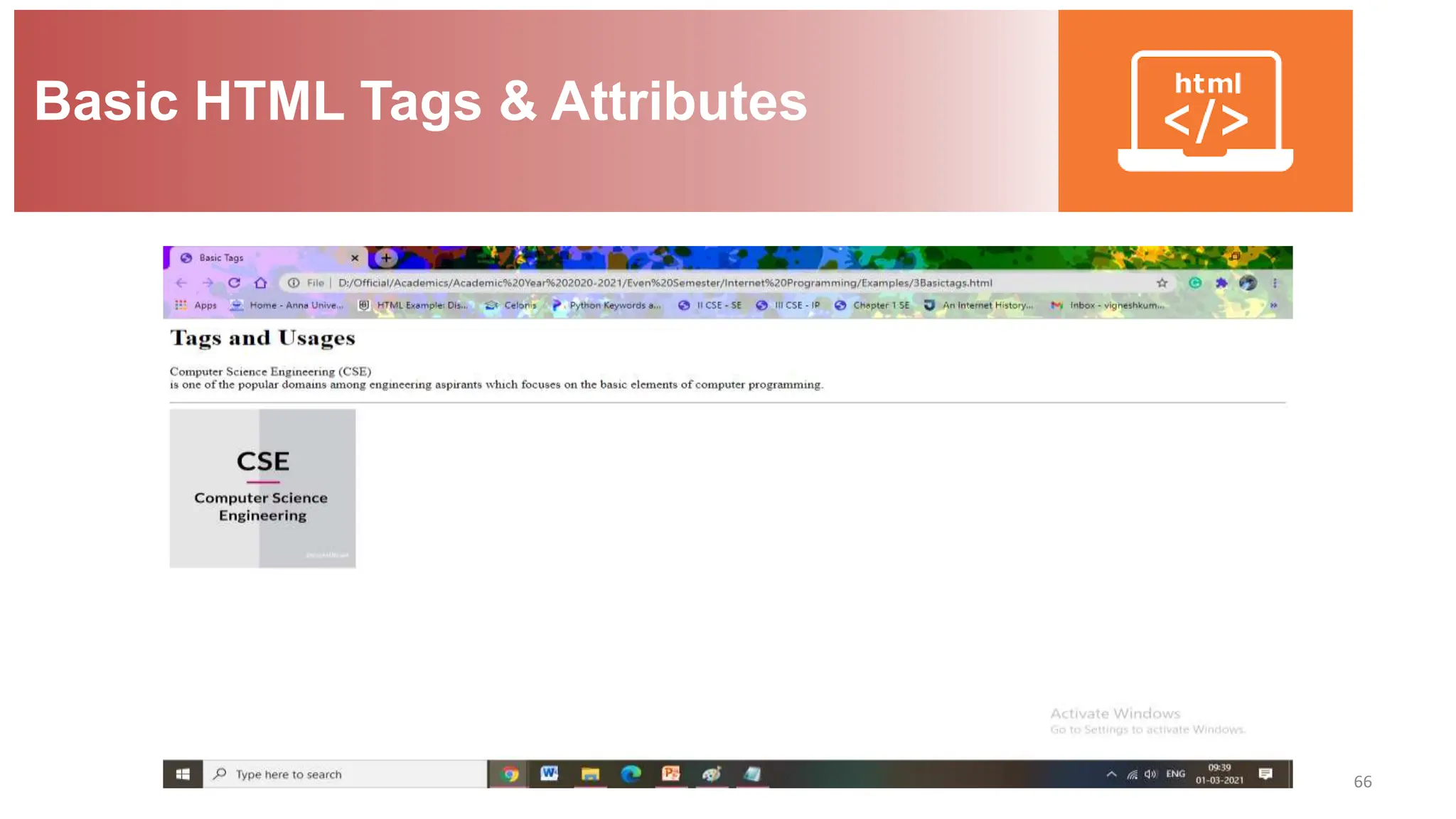Open HTML Example: Dis... bookmark

point(413,306)
